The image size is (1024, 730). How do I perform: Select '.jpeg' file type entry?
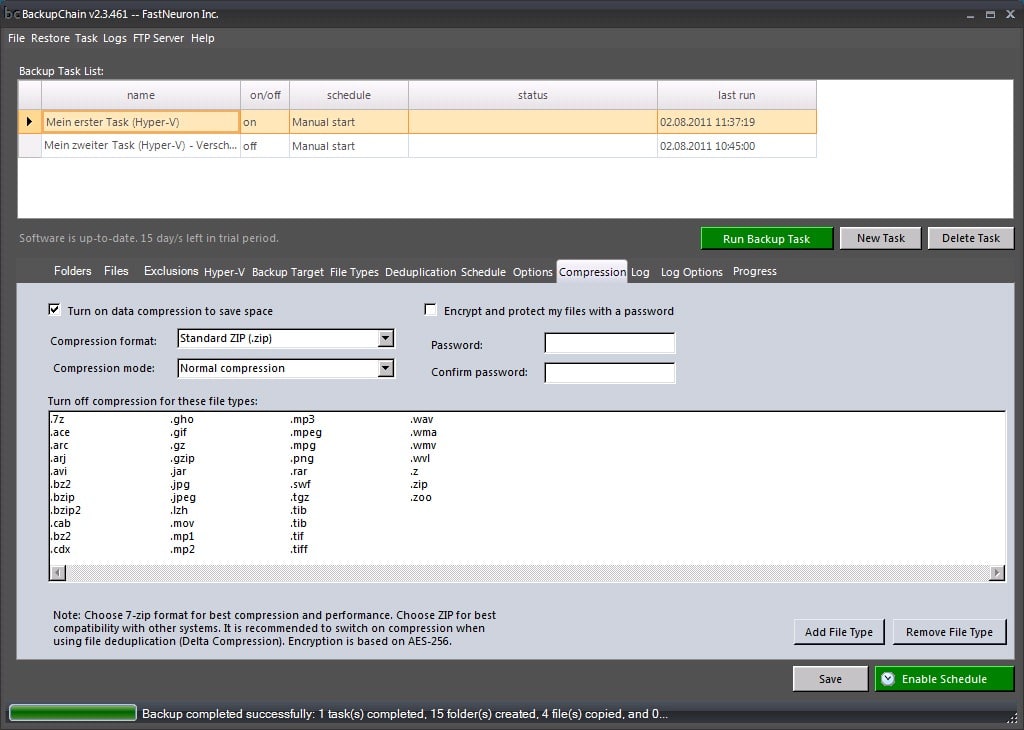click(183, 498)
